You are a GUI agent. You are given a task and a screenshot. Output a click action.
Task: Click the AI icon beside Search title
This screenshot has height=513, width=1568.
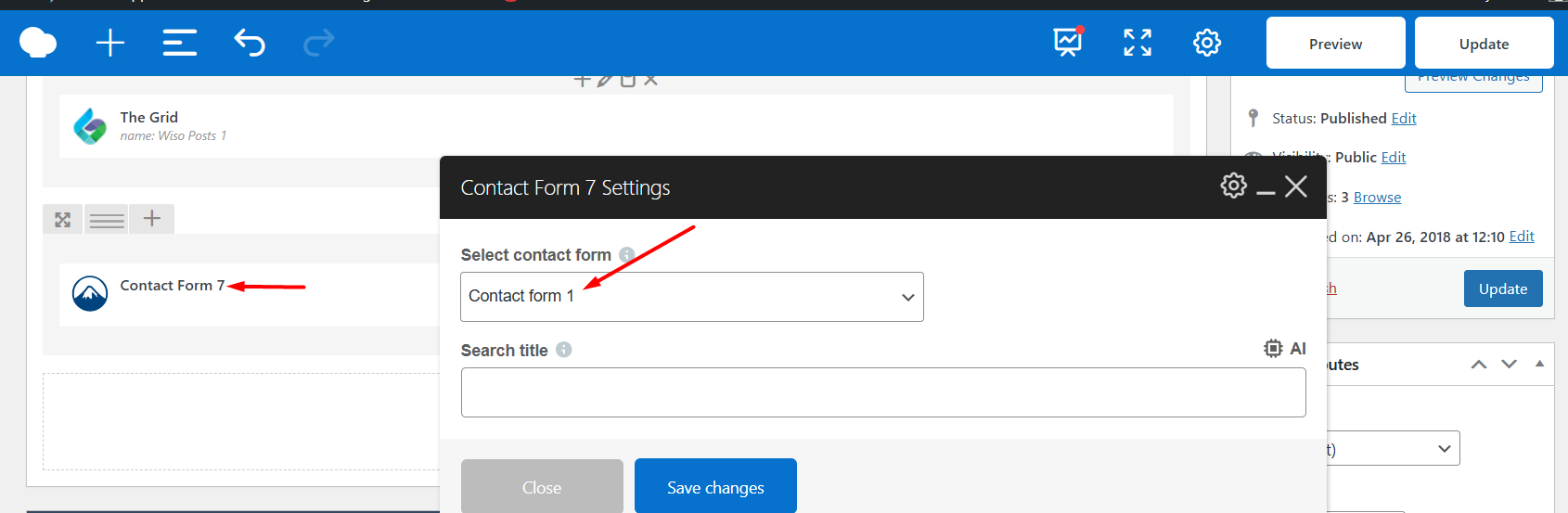[x=1285, y=349]
